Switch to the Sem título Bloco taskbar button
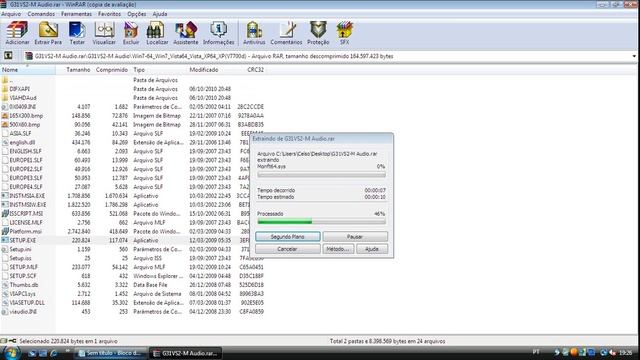Image resolution: width=640 pixels, height=360 pixels. coord(111,353)
